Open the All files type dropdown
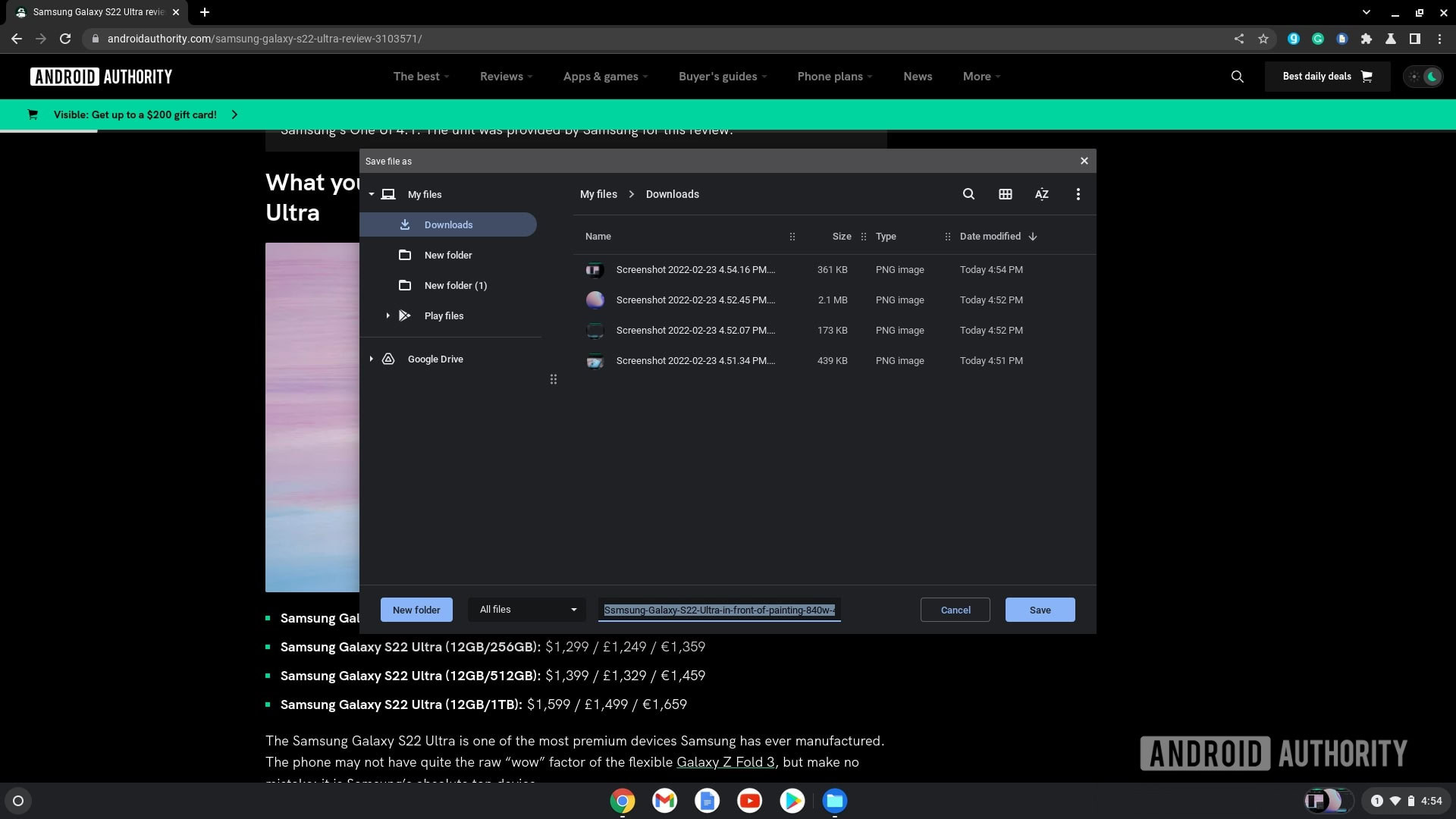This screenshot has width=1456, height=819. (528, 610)
